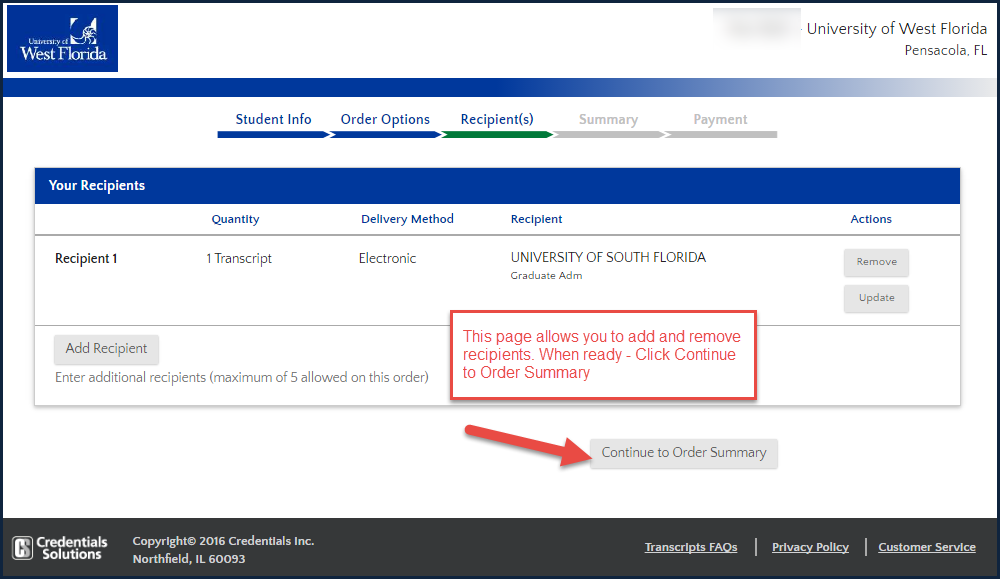
Task: Update Recipient 1 details
Action: (876, 298)
